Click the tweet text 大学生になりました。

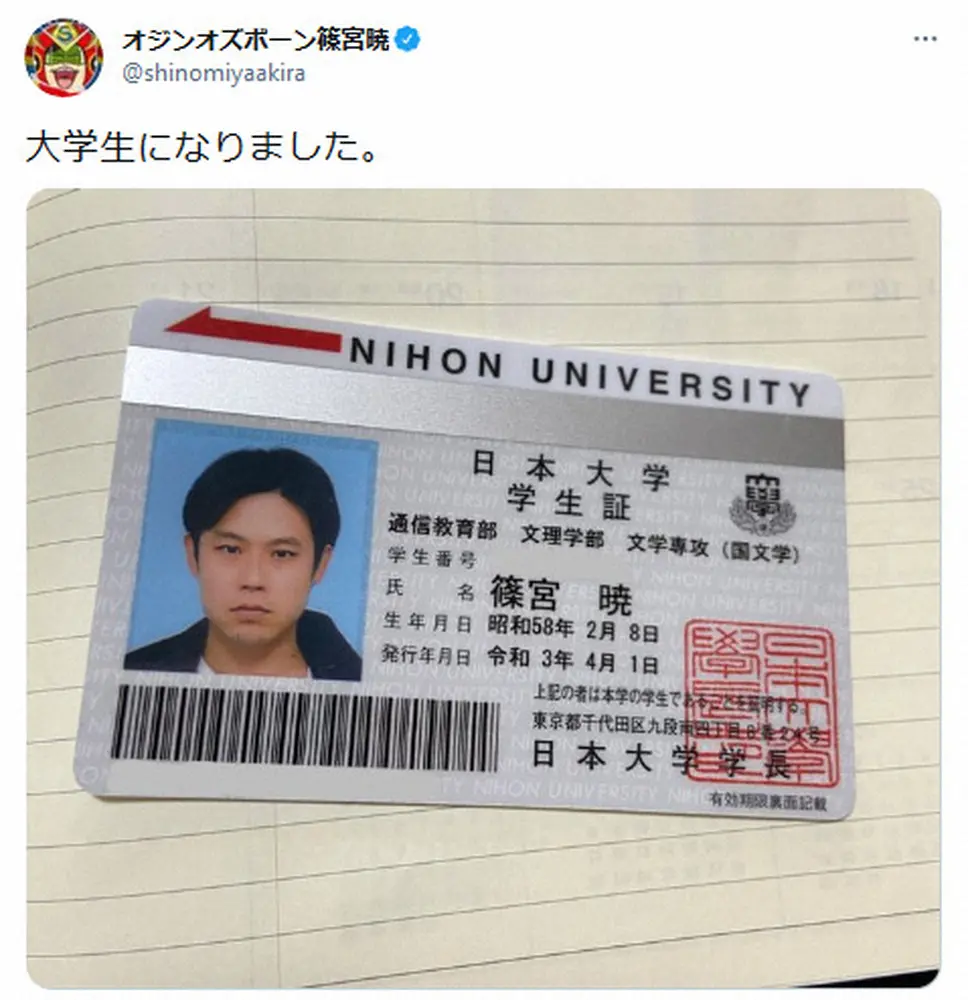click(x=203, y=147)
